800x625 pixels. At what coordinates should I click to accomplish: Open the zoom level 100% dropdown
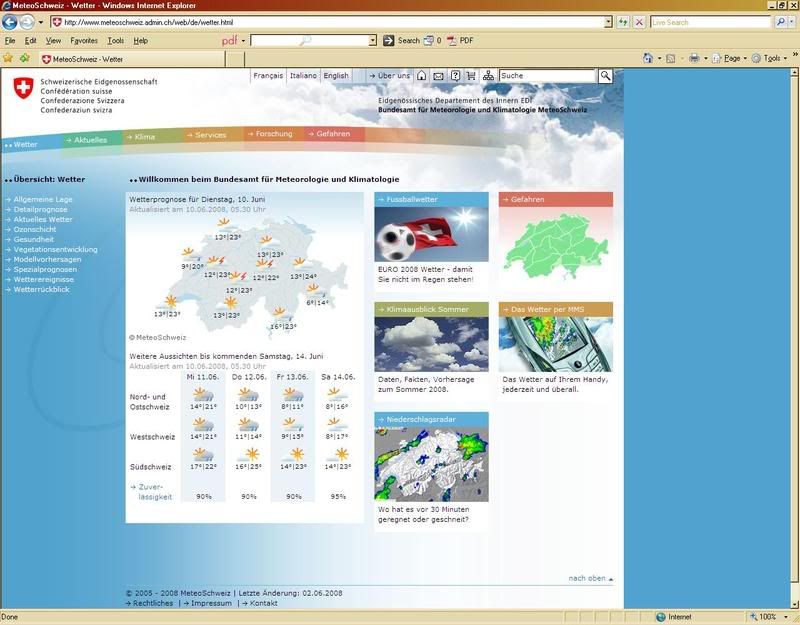click(786, 617)
